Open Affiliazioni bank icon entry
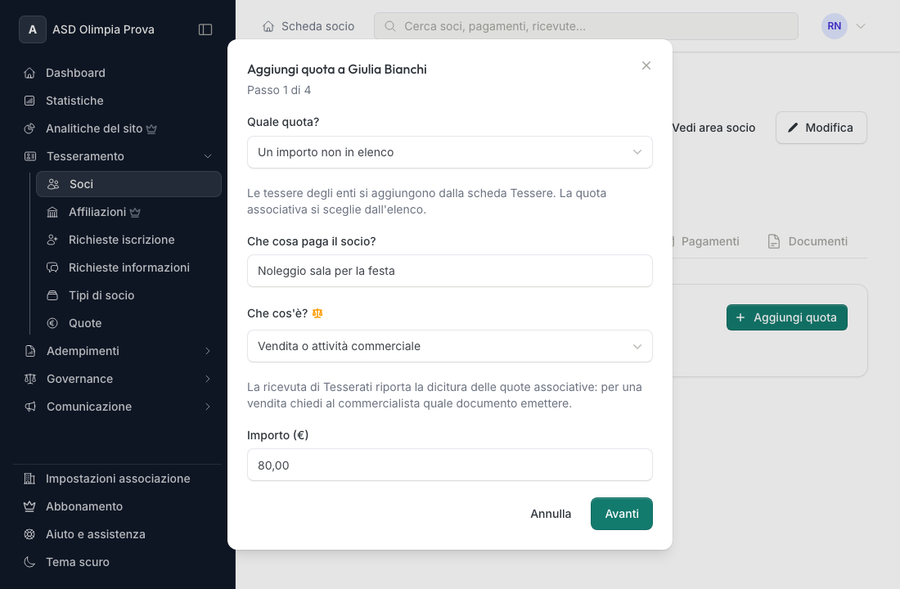Screen dimensions: 900x589 [52, 212]
